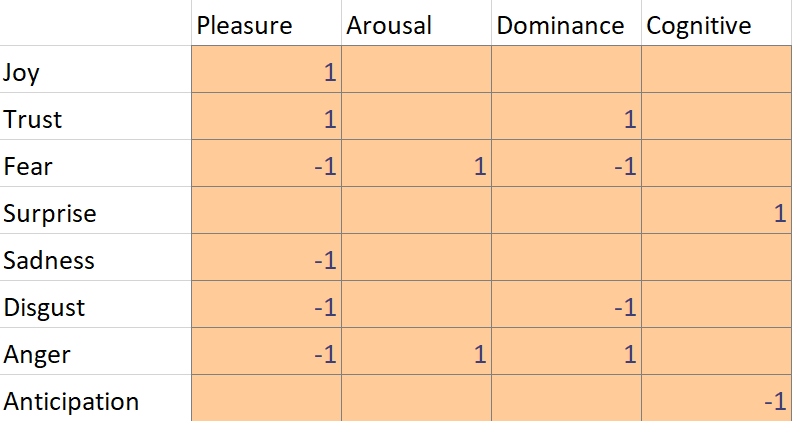Select the Joy row label
The width and height of the screenshot is (792, 421).
tap(96, 72)
